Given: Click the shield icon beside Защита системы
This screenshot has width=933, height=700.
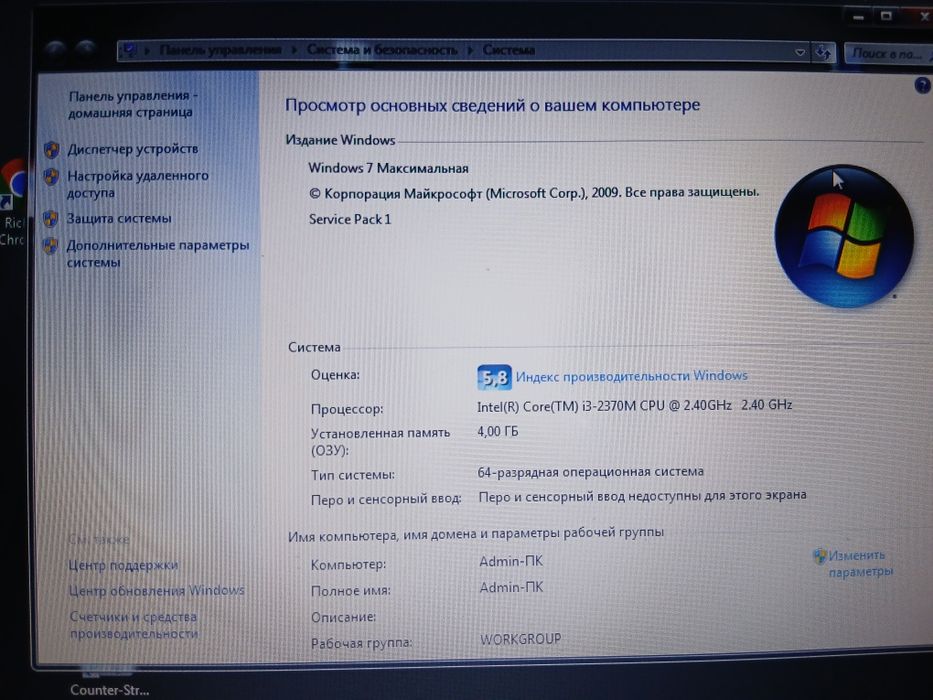Looking at the screenshot, I should (x=51, y=219).
